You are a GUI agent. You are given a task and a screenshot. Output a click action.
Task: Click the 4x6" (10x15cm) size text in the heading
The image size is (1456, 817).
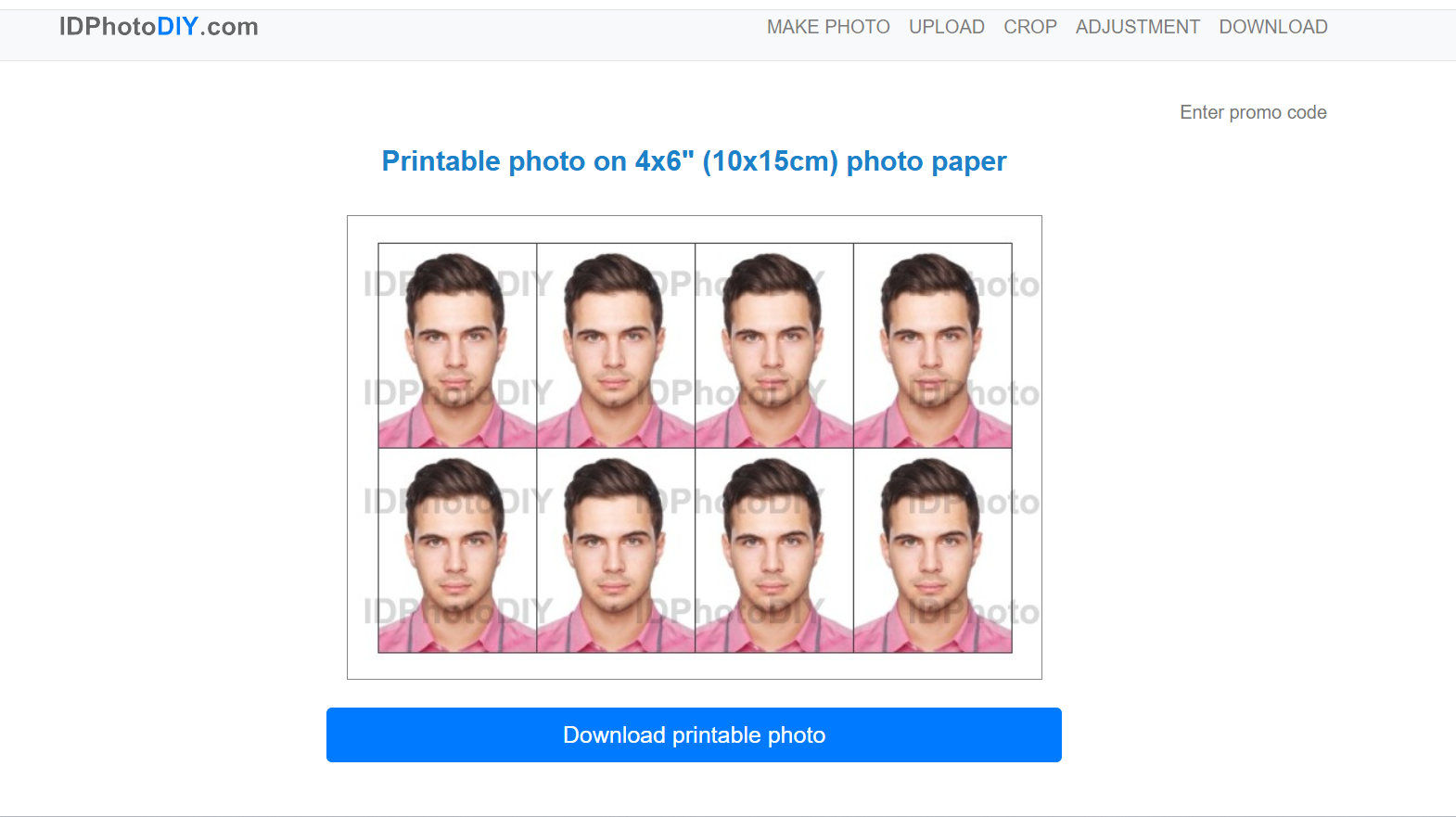pos(736,161)
